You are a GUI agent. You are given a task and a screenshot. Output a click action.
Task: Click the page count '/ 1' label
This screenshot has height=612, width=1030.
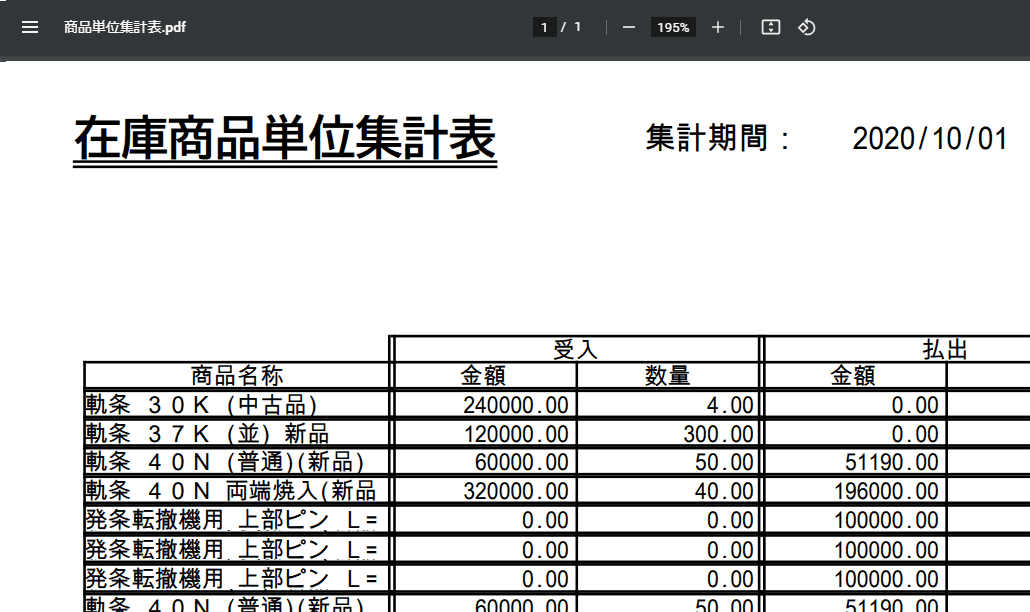[571, 27]
